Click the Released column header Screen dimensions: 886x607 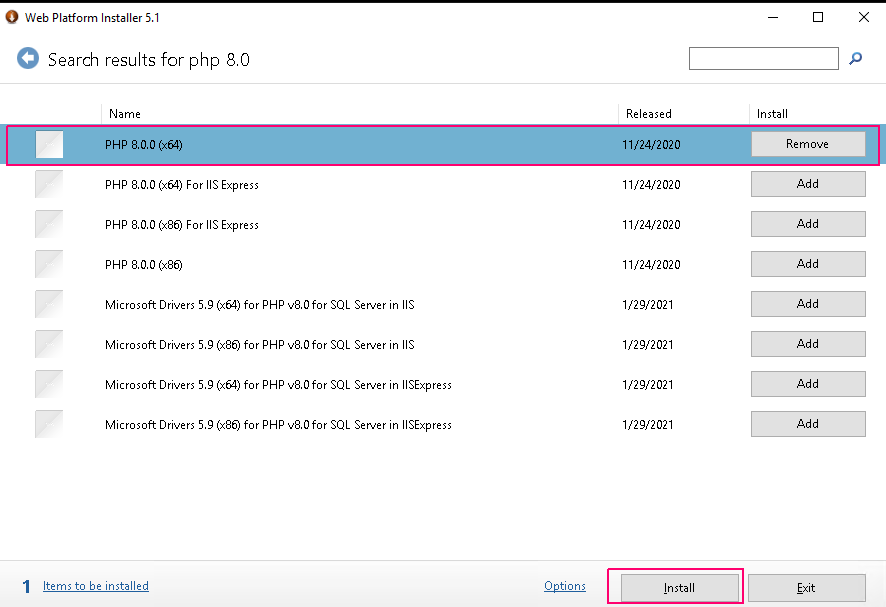click(x=649, y=114)
